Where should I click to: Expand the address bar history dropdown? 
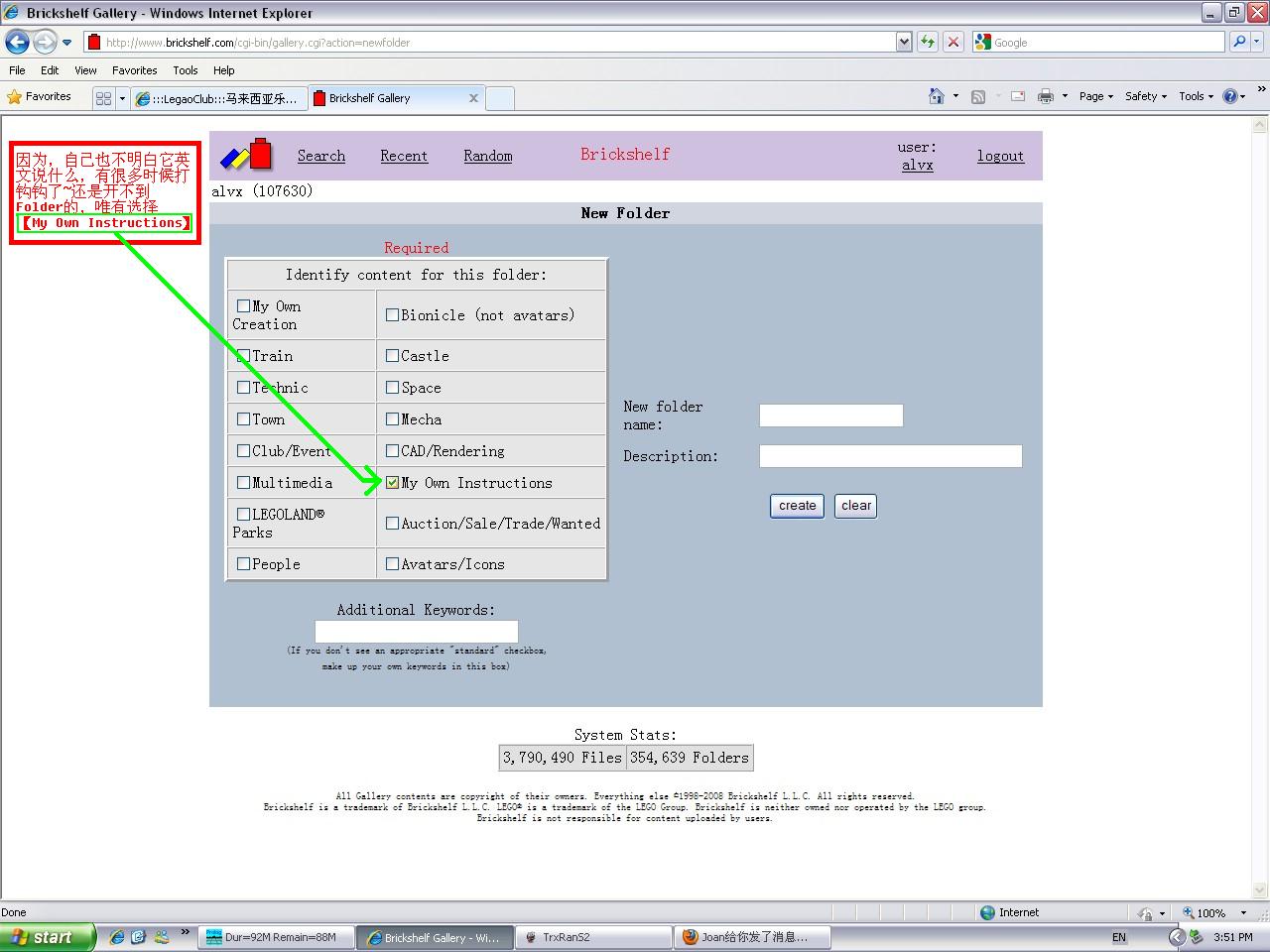[x=904, y=42]
